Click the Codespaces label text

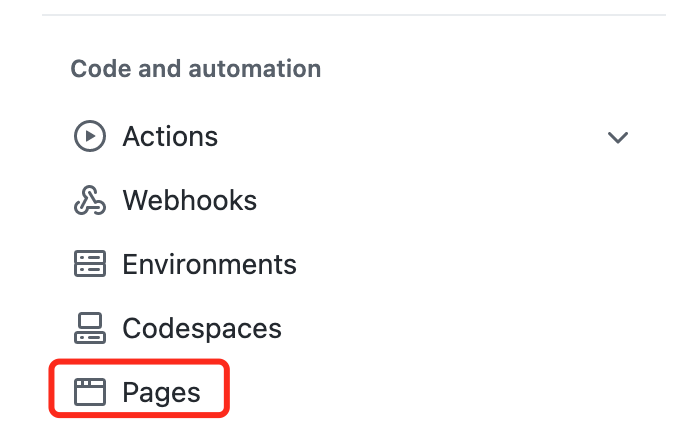(x=202, y=329)
